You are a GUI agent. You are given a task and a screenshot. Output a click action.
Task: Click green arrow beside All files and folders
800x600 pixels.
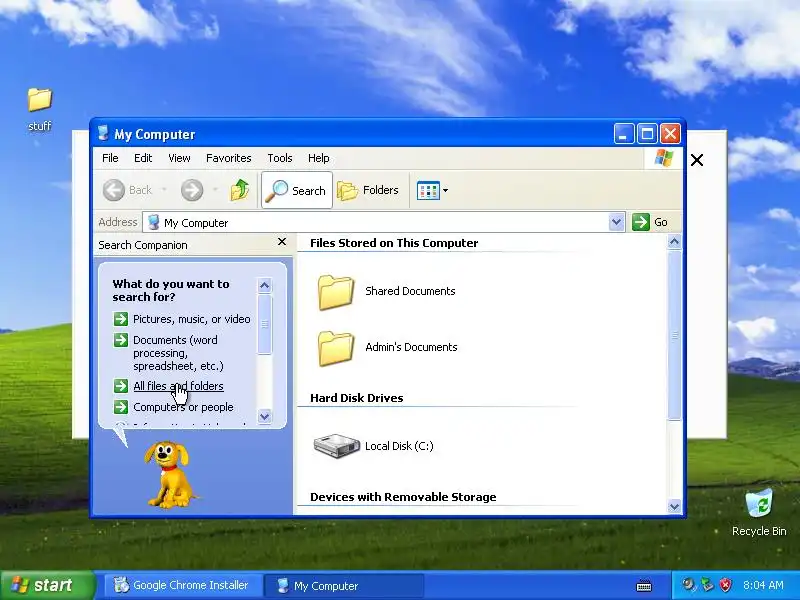tap(121, 386)
